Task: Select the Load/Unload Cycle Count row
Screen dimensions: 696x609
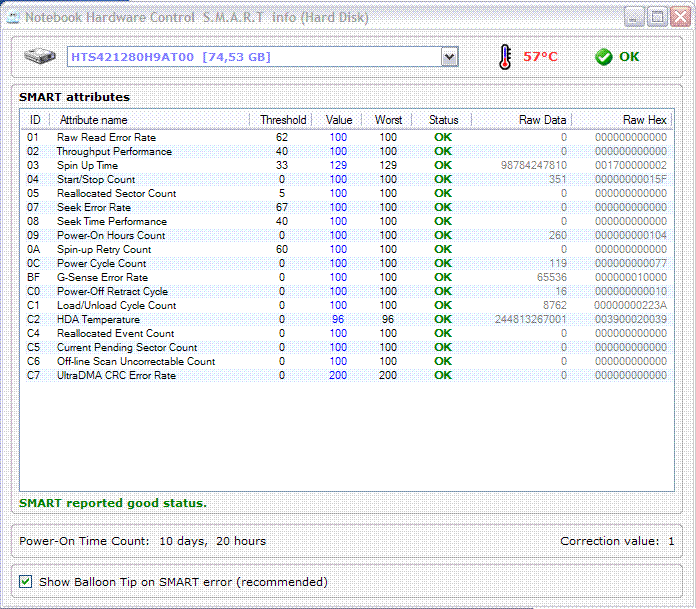Action: pyautogui.click(x=347, y=305)
